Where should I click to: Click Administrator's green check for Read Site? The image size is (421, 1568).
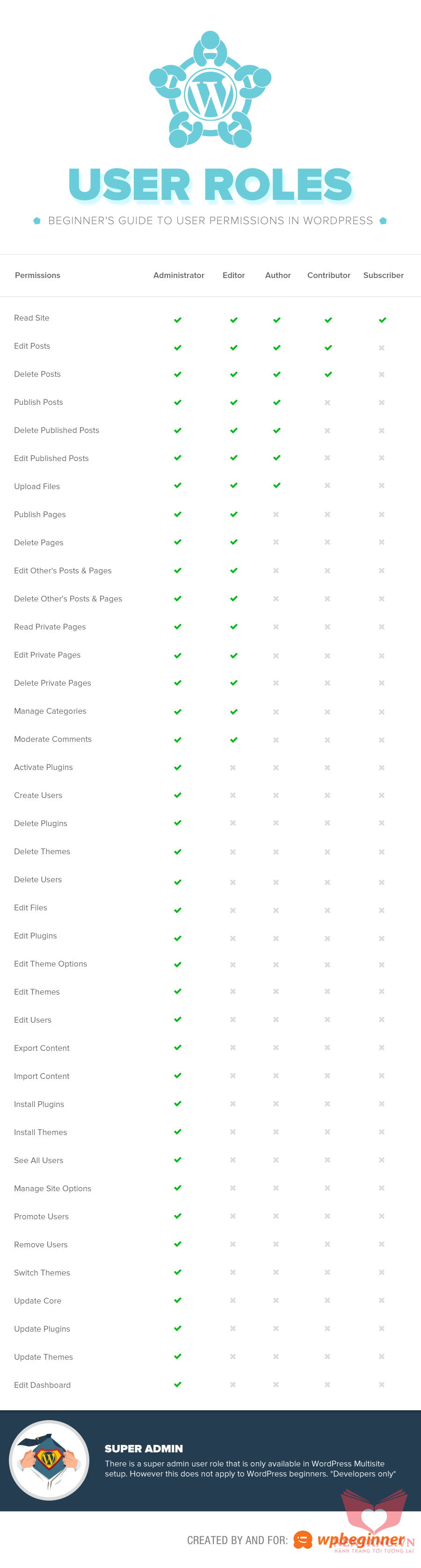pos(178,320)
